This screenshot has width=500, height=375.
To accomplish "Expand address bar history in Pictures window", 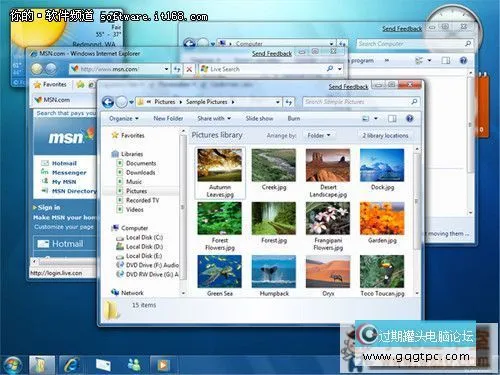I will (278, 102).
